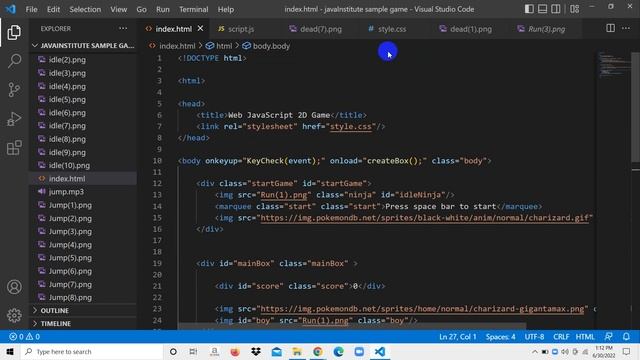Toggle the bottom panel layout icon
The height and width of the screenshot is (360, 640).
(542, 9)
